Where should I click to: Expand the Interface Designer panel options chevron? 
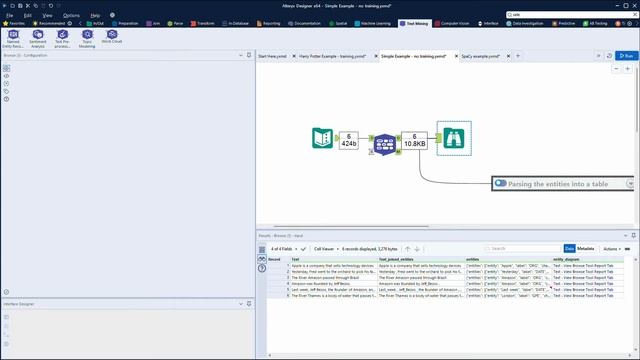click(241, 304)
